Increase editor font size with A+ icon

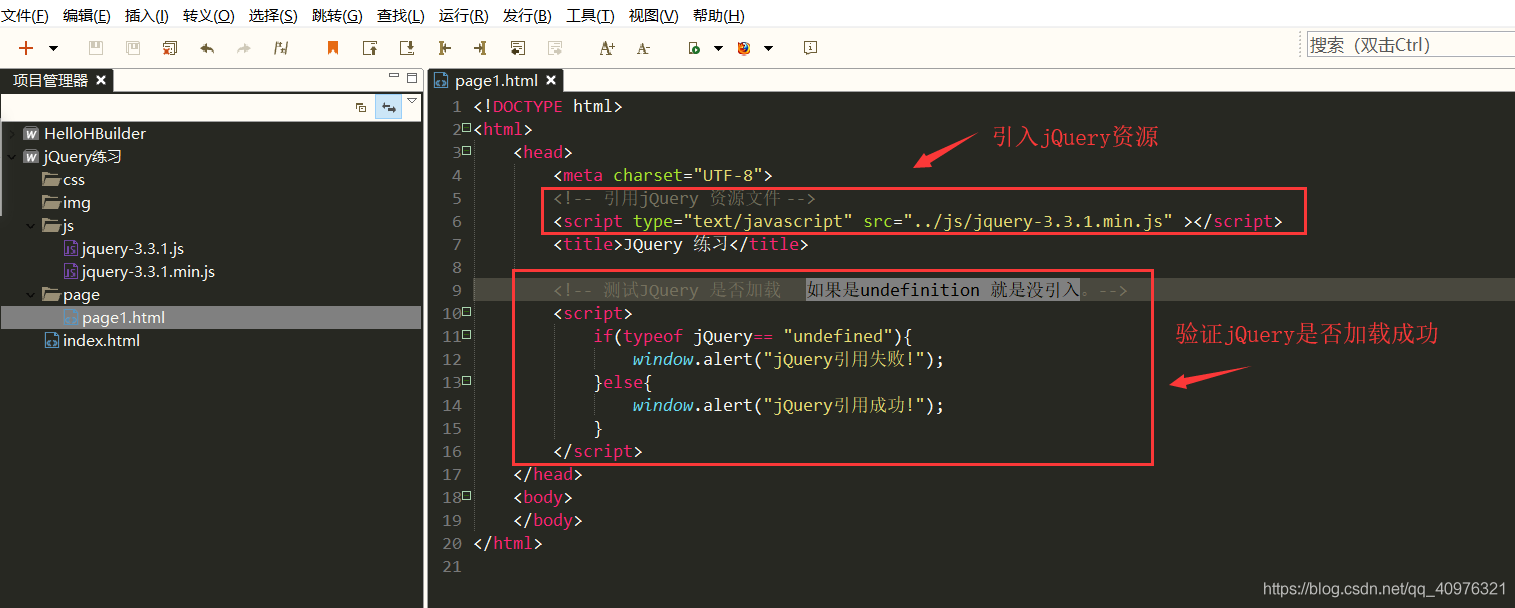pyautogui.click(x=605, y=47)
